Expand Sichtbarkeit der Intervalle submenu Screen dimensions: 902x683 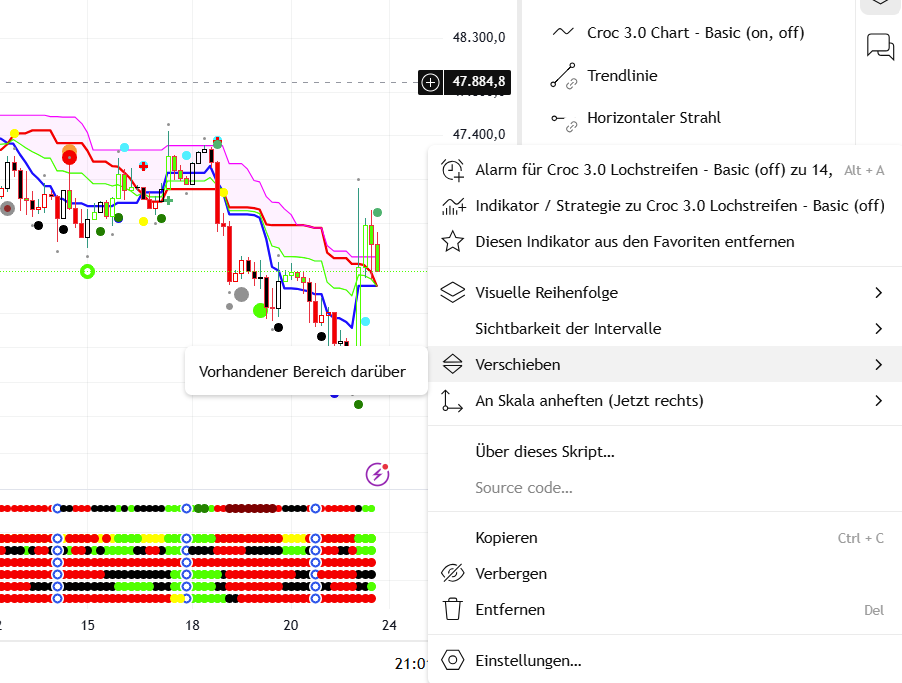tap(878, 329)
